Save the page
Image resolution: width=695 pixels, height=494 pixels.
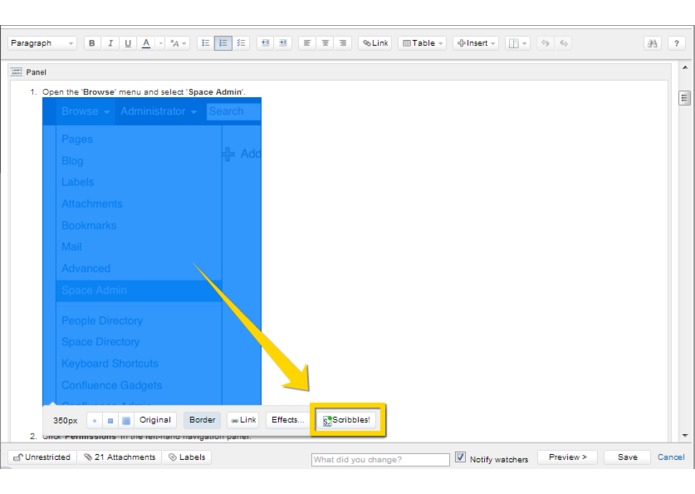coord(627,457)
